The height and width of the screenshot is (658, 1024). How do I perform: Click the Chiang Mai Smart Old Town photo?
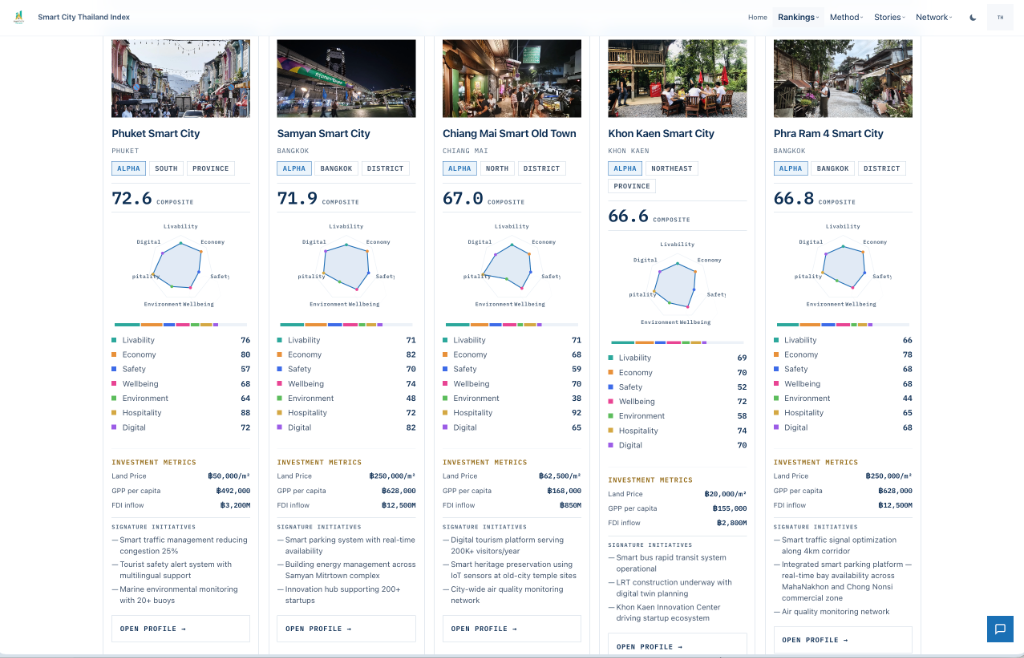tap(511, 78)
